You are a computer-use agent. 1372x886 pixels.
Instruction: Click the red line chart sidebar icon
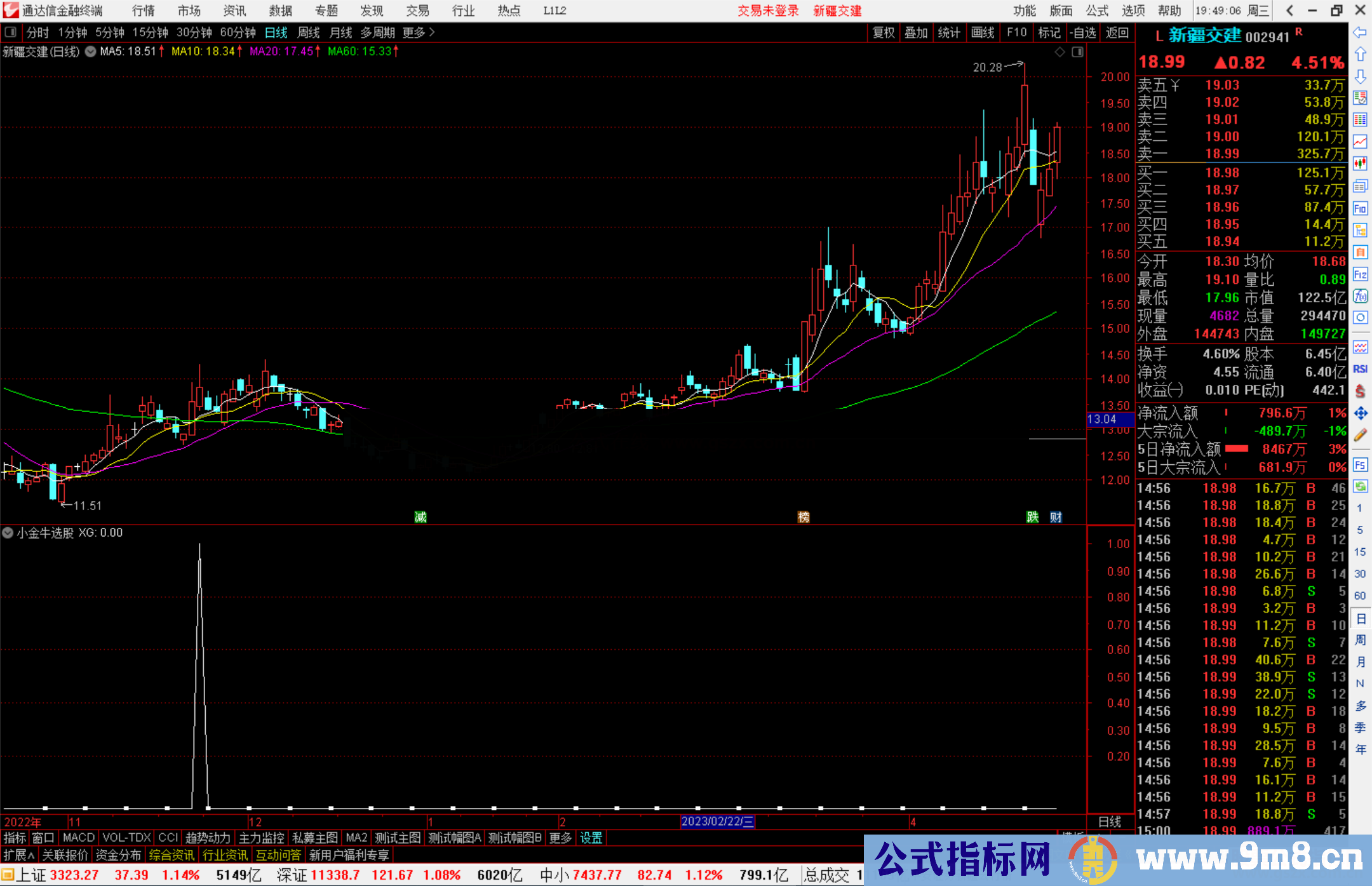[1360, 142]
